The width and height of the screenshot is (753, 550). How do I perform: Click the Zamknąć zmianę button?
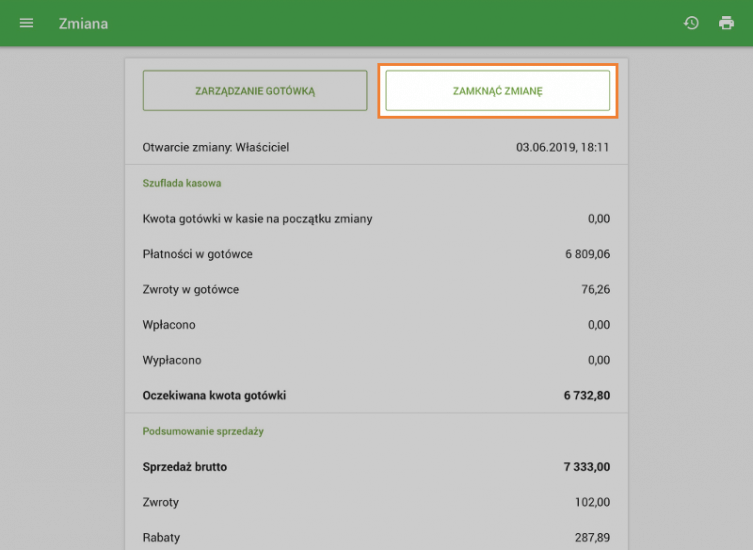497,91
